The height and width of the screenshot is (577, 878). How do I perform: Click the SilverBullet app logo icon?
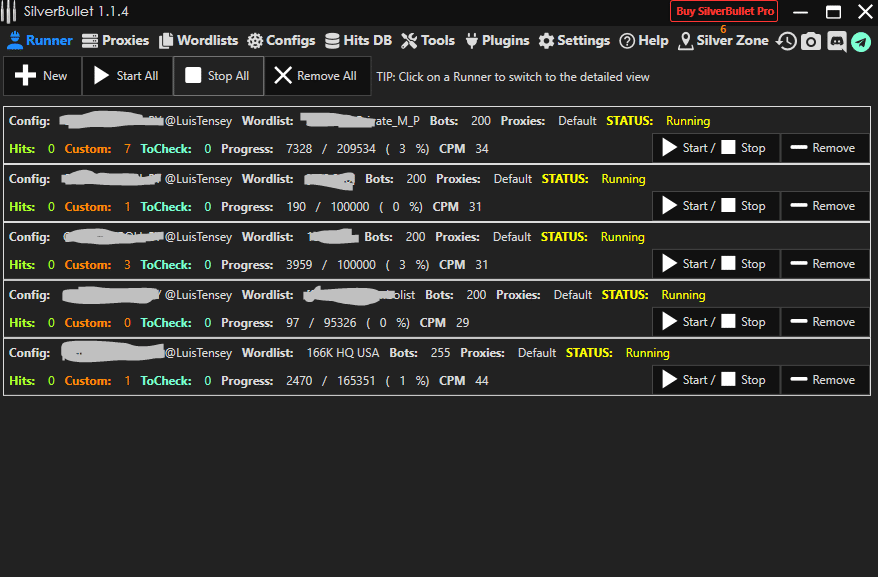pyautogui.click(x=8, y=11)
